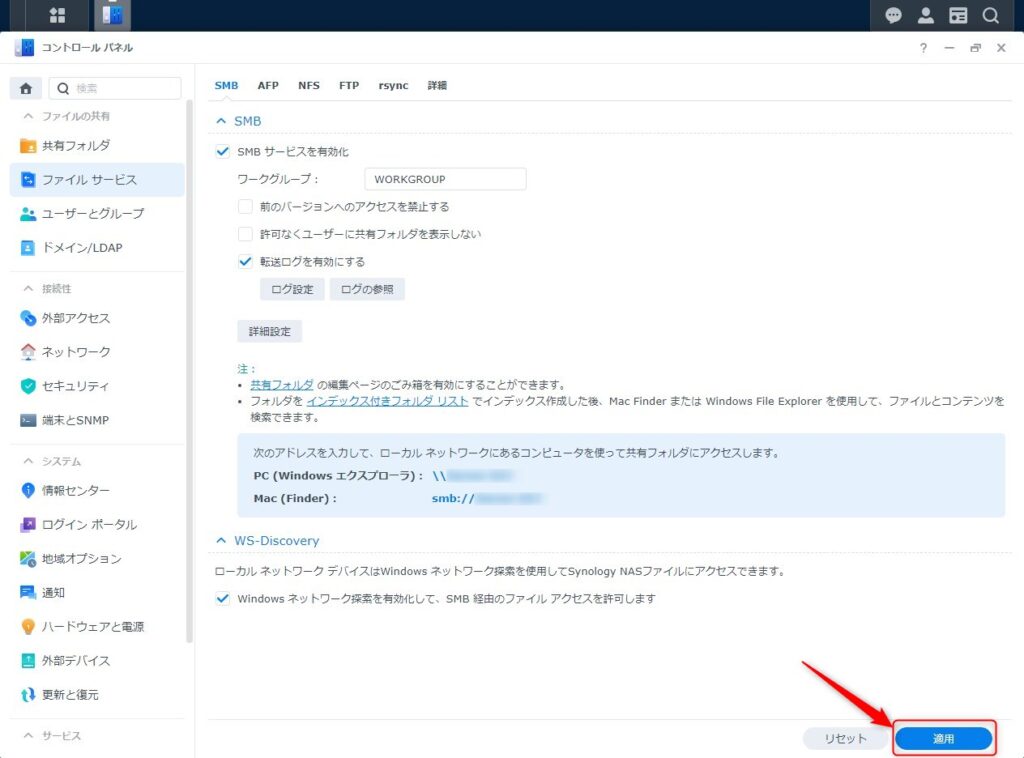
Task: Click the PC Windows explorer address
Action: coord(473,475)
